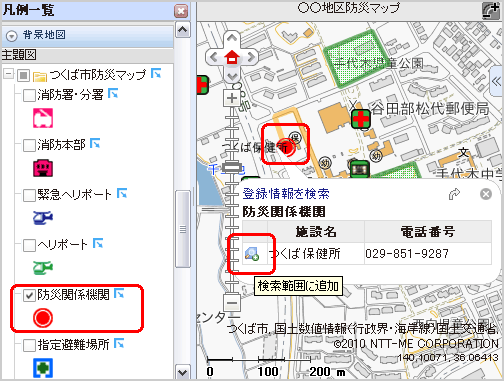Click the 検索範囲に追加 magnifier icon
Image resolution: width=504 pixels, height=381 pixels.
pos(252,254)
